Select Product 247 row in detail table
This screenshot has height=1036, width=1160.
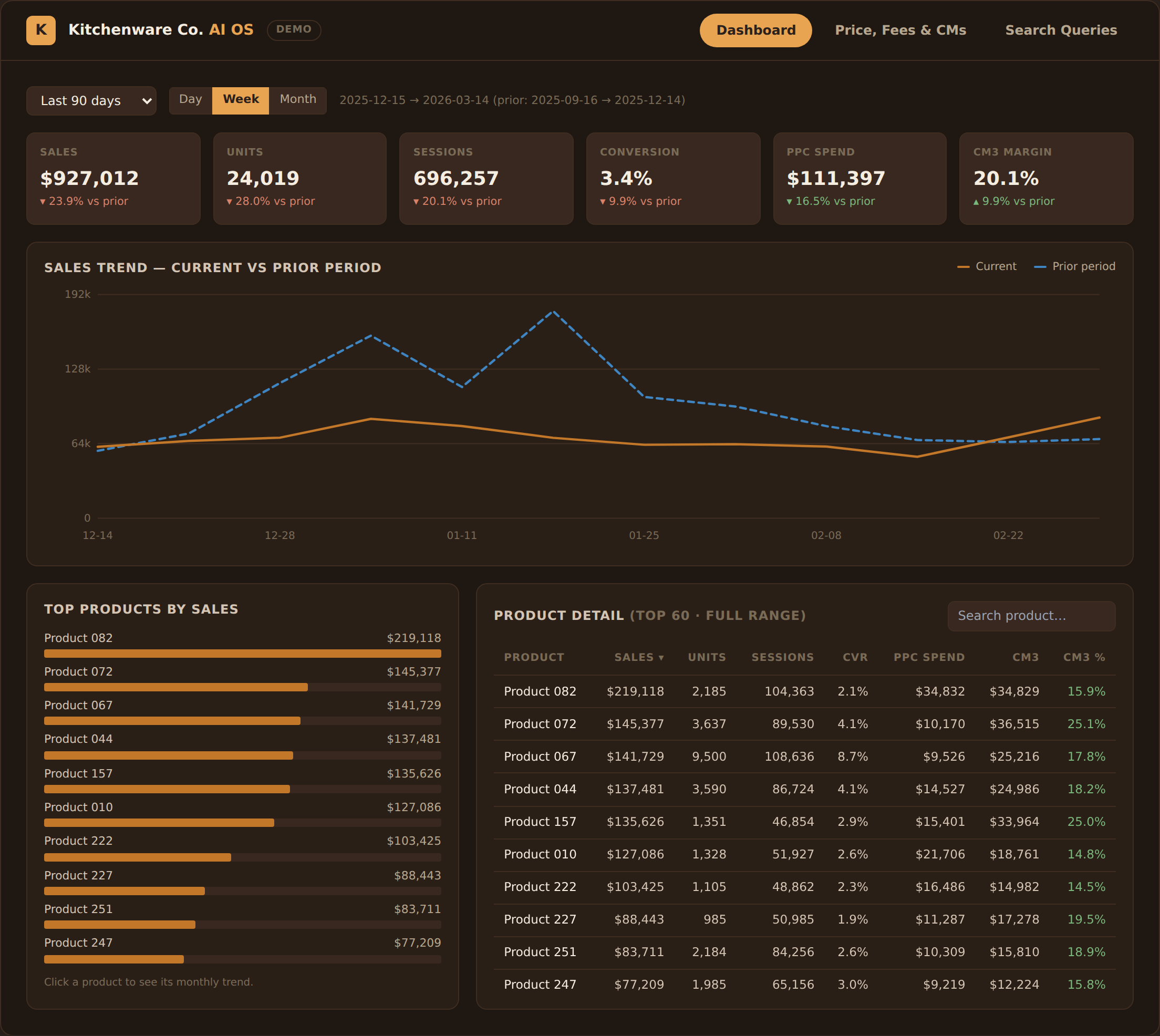(804, 985)
